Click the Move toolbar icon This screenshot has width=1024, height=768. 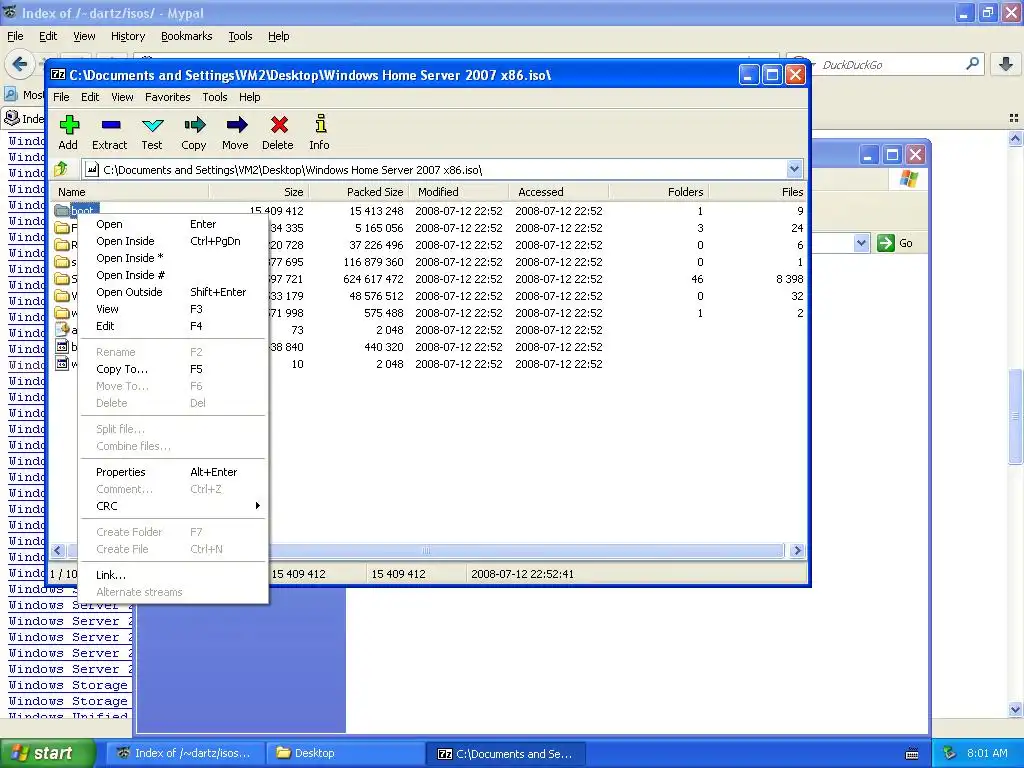pos(236,124)
